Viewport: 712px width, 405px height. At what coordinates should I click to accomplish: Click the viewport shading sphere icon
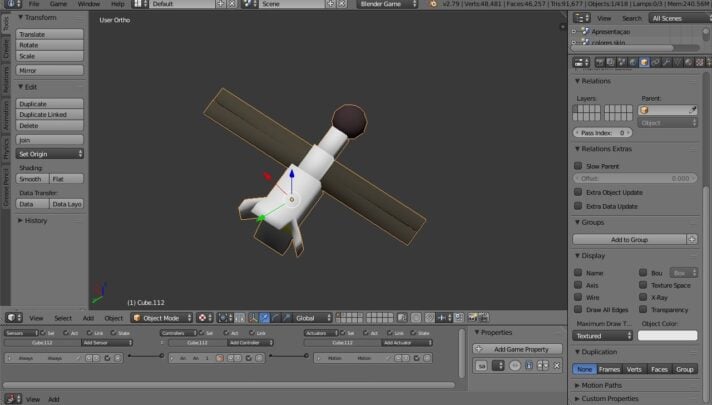coord(202,318)
